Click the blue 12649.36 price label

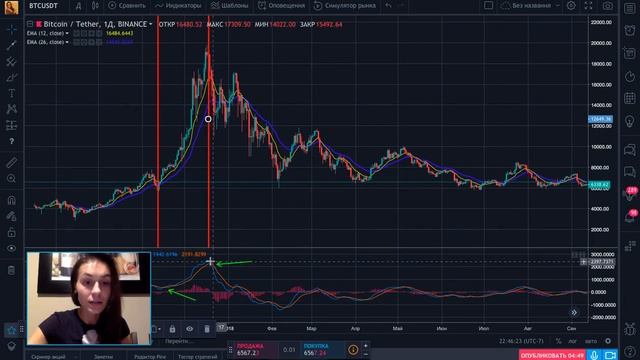tap(600, 119)
